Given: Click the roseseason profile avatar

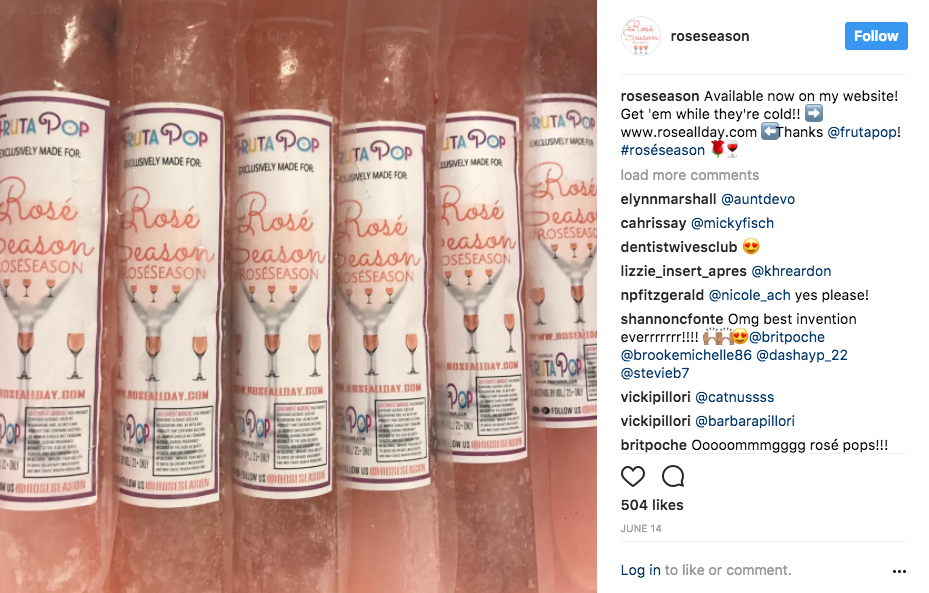Looking at the screenshot, I should tap(640, 36).
